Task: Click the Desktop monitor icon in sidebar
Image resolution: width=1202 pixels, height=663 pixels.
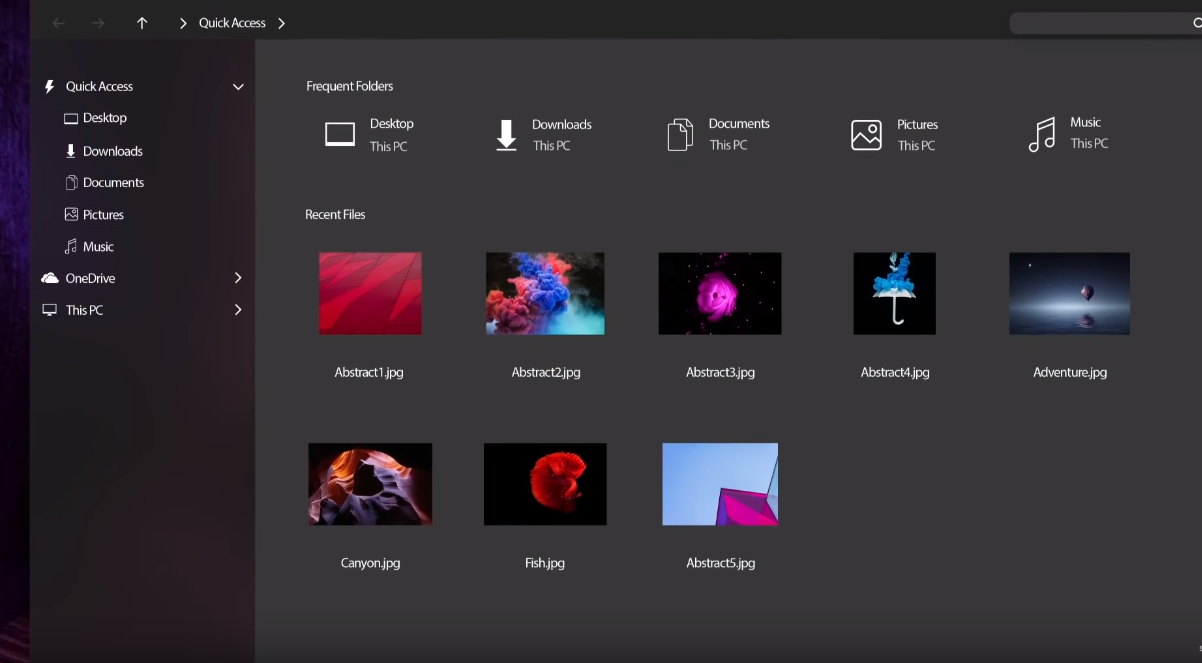Action: coord(71,118)
